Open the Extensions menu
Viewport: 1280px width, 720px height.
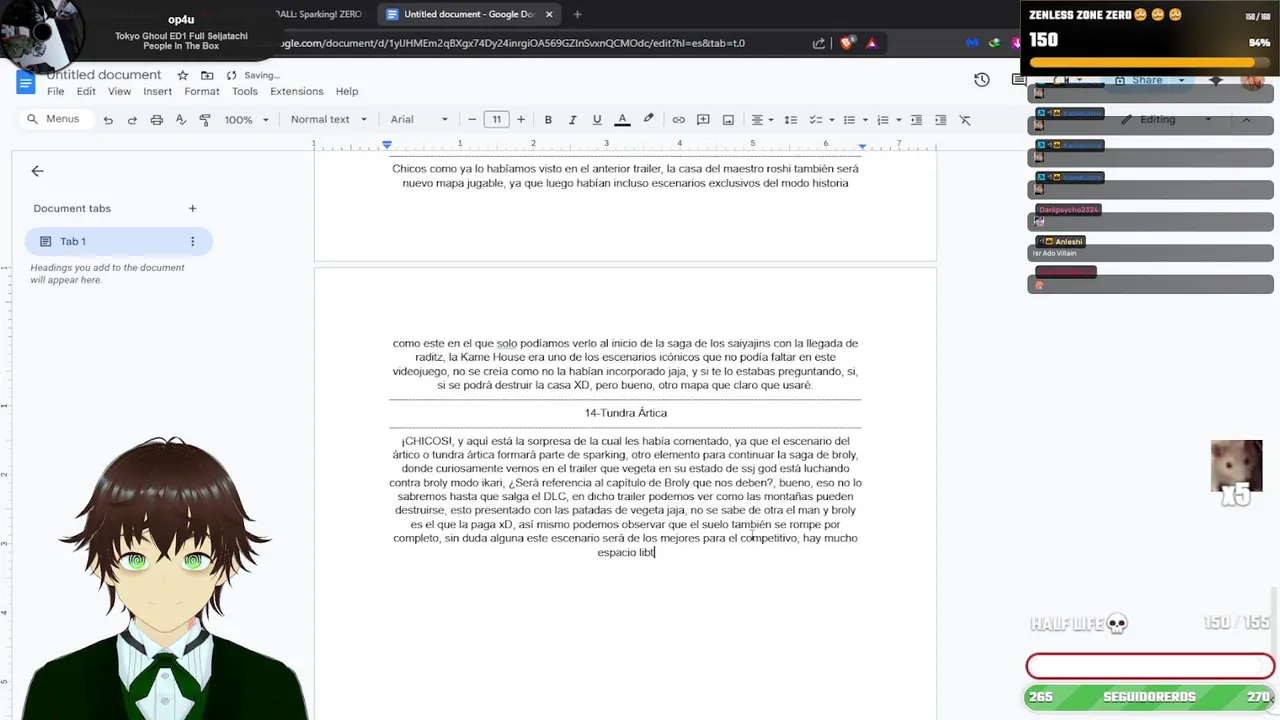296,91
